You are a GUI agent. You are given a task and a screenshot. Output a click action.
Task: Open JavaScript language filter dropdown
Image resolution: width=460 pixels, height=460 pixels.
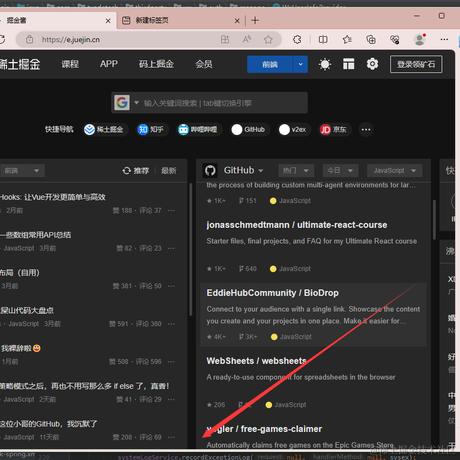coord(395,171)
